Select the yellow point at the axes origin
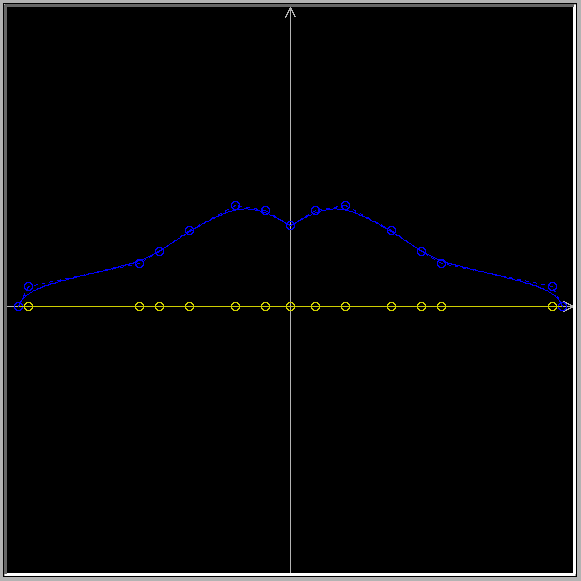Image resolution: width=581 pixels, height=581 pixels. 290,306
